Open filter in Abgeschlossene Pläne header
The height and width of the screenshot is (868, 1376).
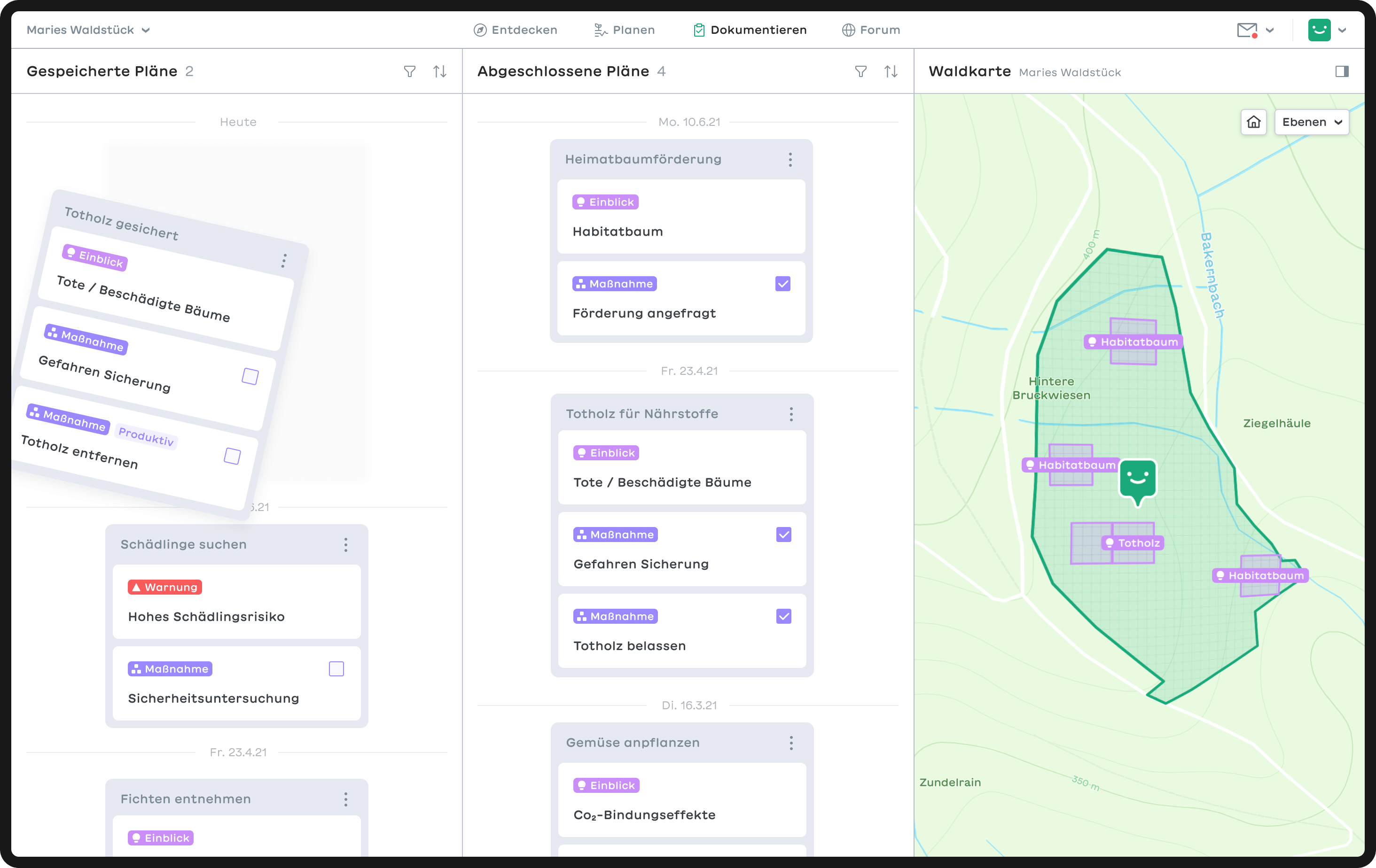pyautogui.click(x=860, y=71)
